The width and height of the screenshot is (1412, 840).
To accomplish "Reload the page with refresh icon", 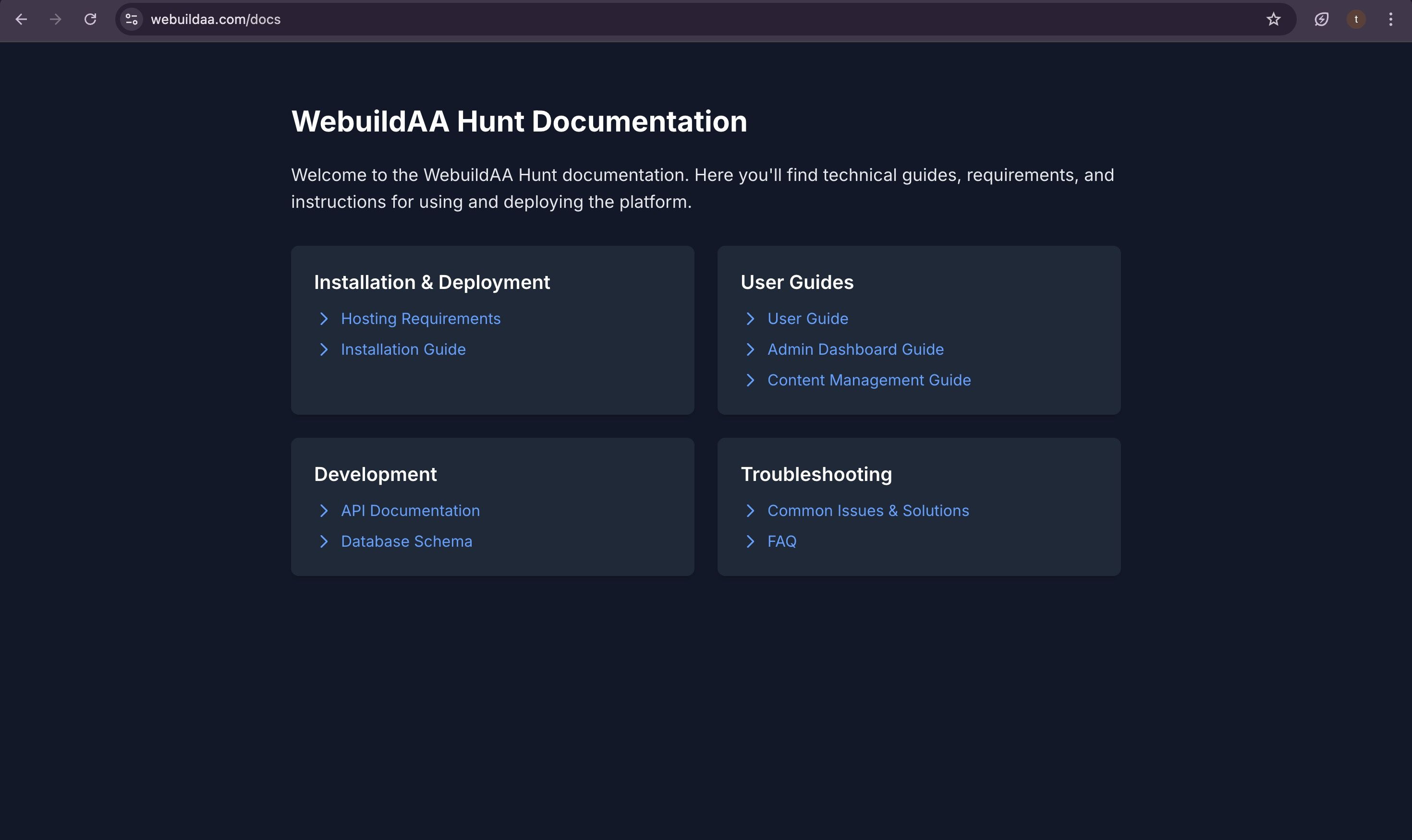I will (90, 19).
